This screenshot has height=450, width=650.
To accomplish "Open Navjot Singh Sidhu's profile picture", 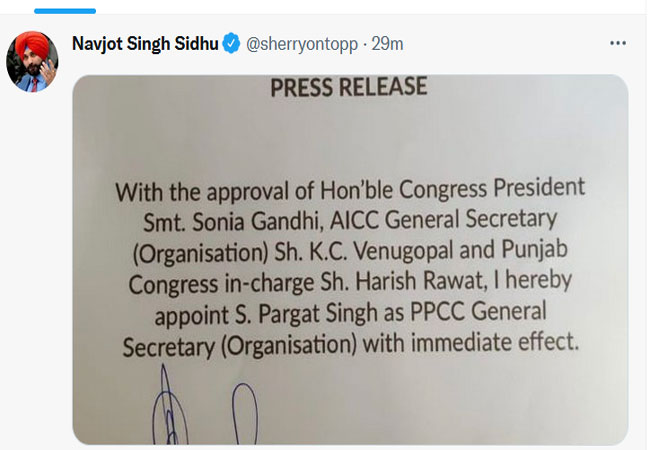I will pos(32,61).
